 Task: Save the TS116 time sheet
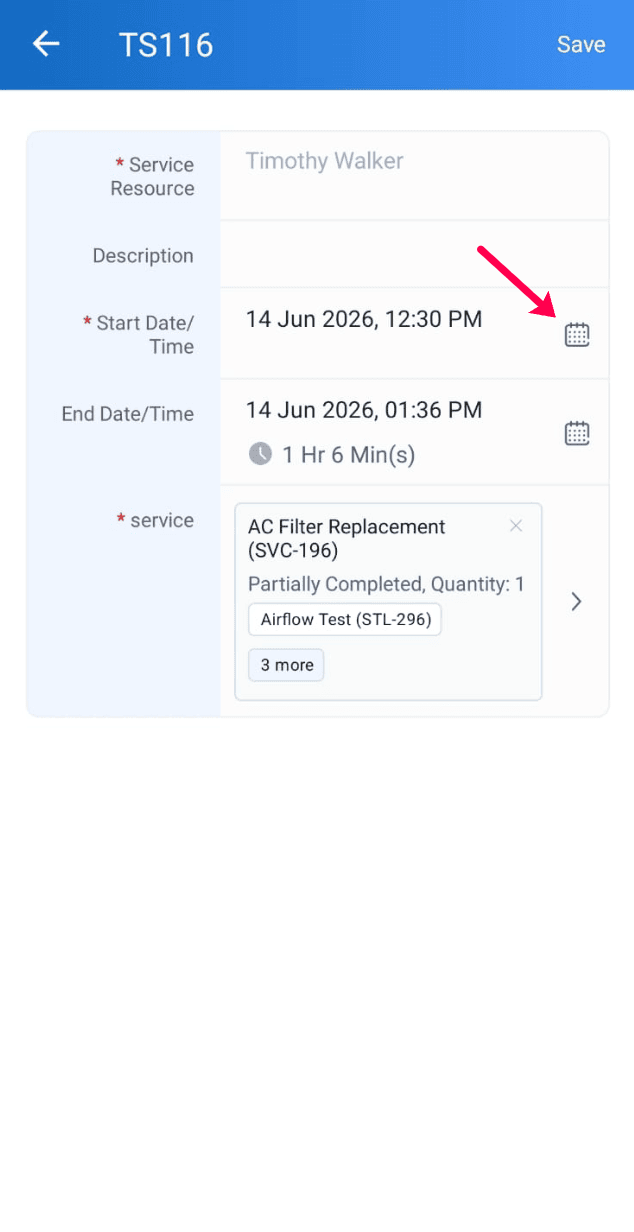tap(581, 45)
